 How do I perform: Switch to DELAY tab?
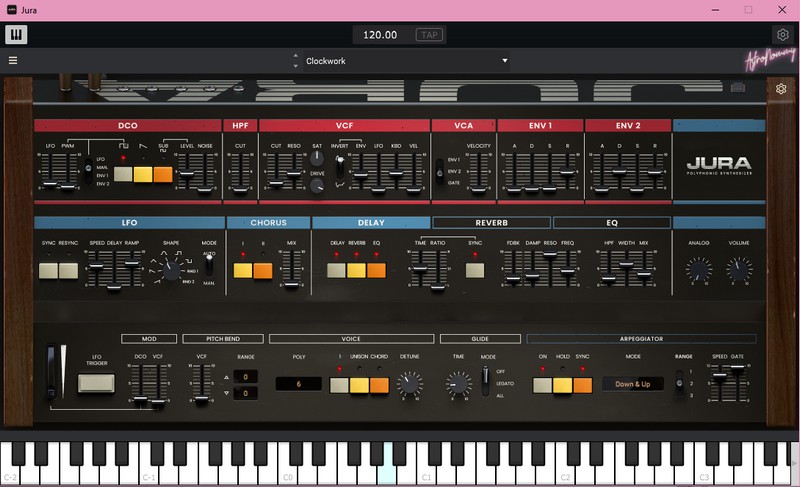(x=371, y=223)
